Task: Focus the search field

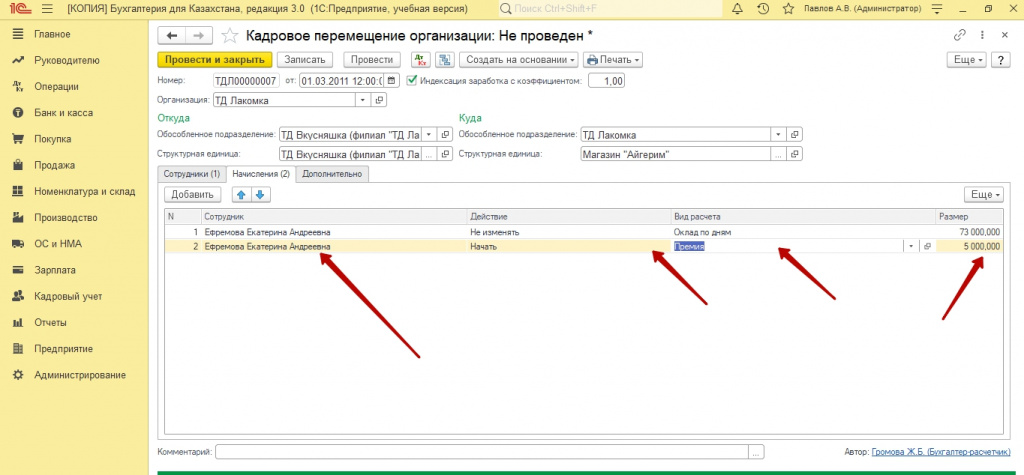Action: pos(610,9)
